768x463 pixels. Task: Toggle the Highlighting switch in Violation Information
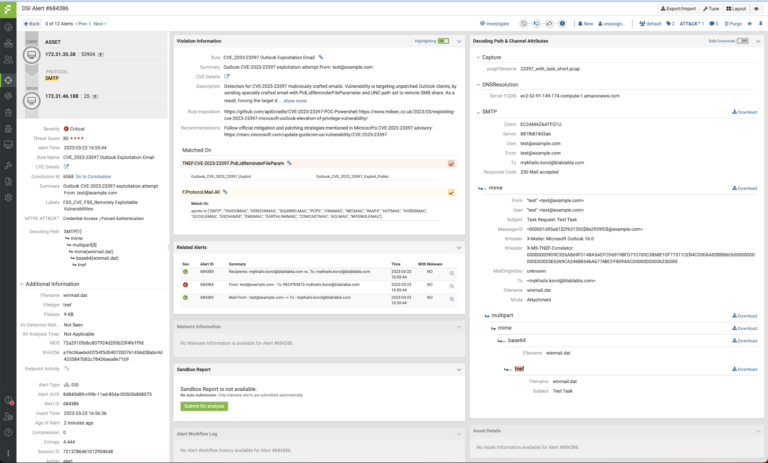(x=446, y=41)
